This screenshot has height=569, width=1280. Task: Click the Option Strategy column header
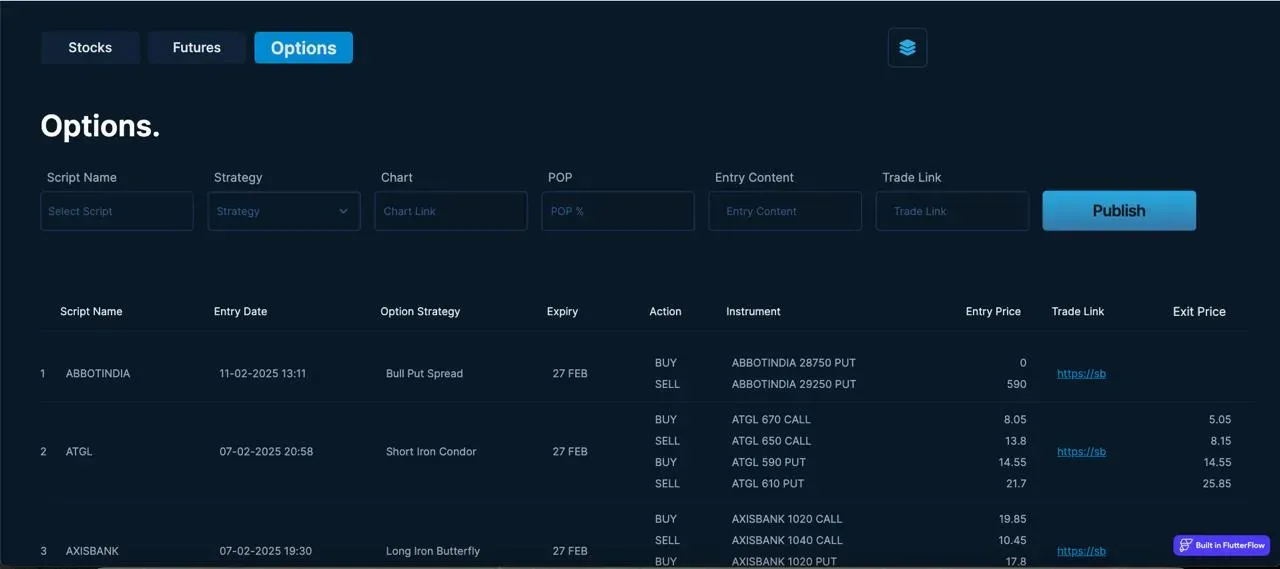pyautogui.click(x=420, y=311)
